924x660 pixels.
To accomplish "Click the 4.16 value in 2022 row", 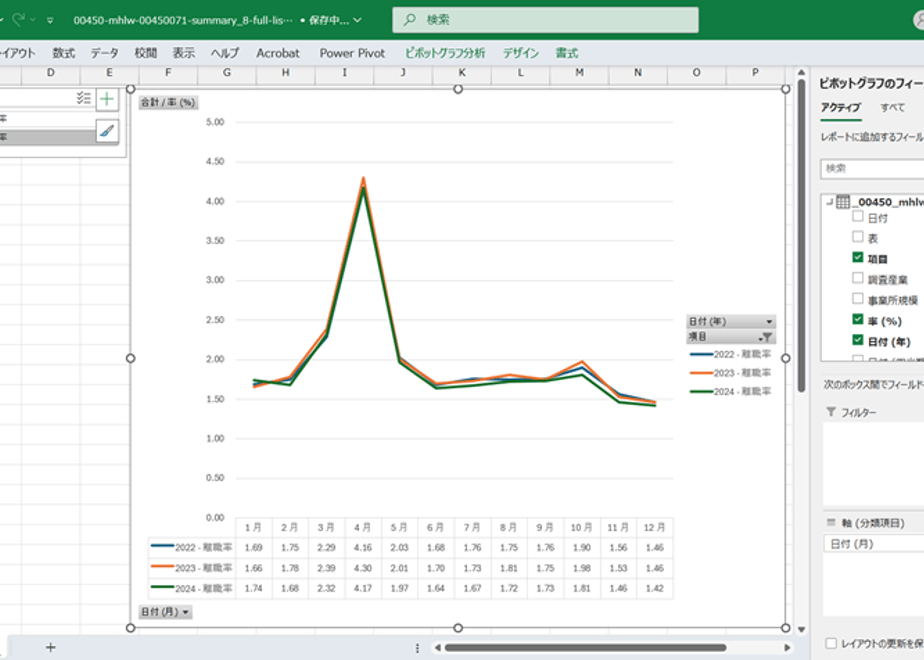I will click(x=362, y=547).
